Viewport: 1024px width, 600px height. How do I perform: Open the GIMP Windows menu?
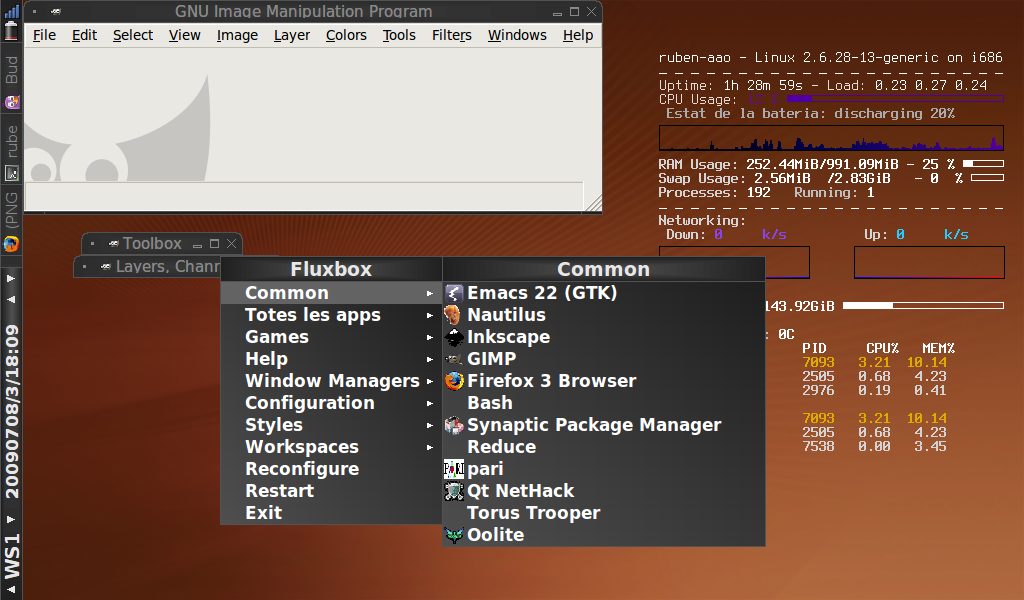tap(517, 35)
